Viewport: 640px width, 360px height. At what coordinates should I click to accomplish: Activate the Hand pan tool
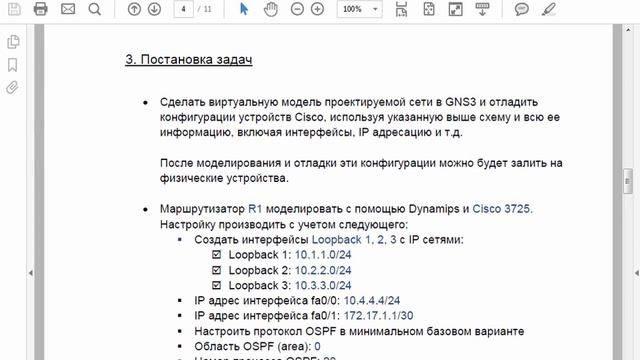click(270, 9)
